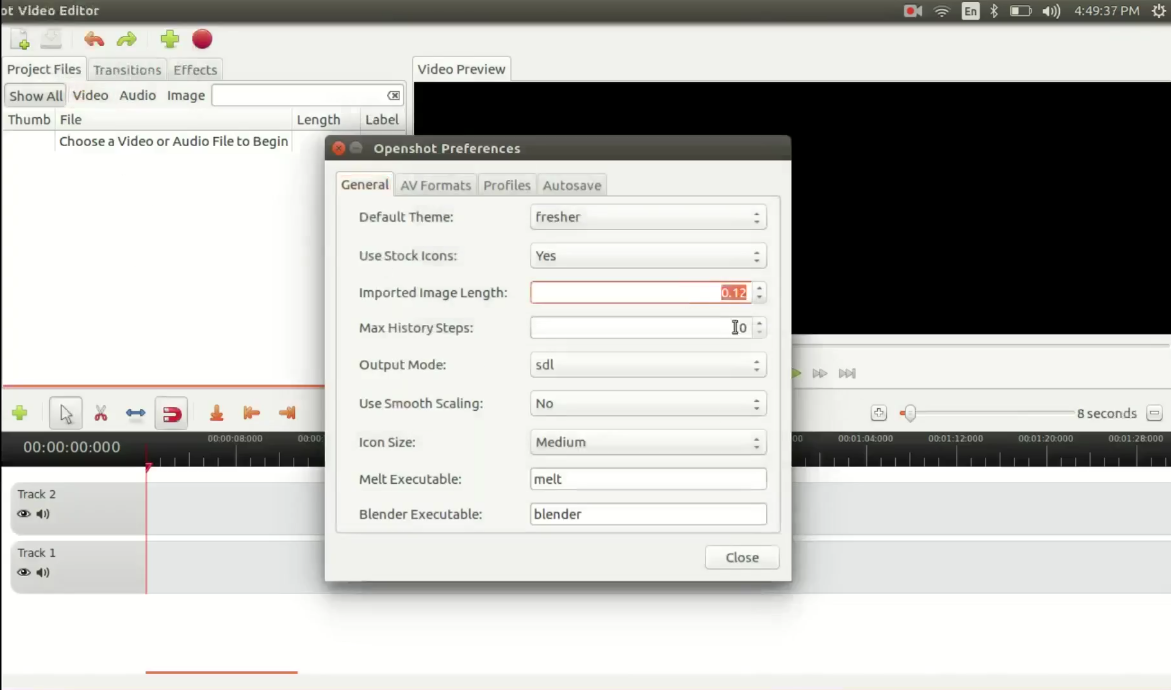The height and width of the screenshot is (690, 1171).
Task: Click the Bluetooth icon in top bar
Action: click(x=993, y=11)
